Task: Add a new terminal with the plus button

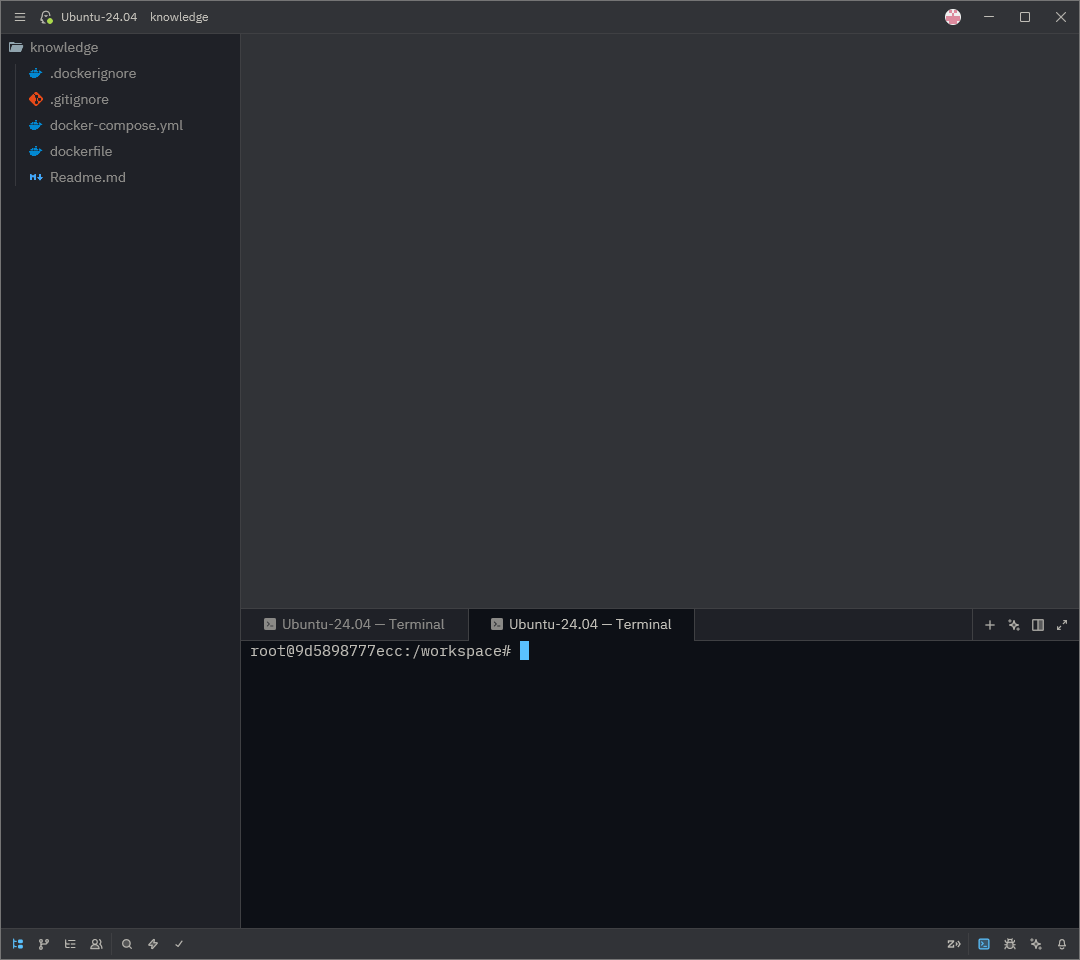Action: [x=990, y=625]
